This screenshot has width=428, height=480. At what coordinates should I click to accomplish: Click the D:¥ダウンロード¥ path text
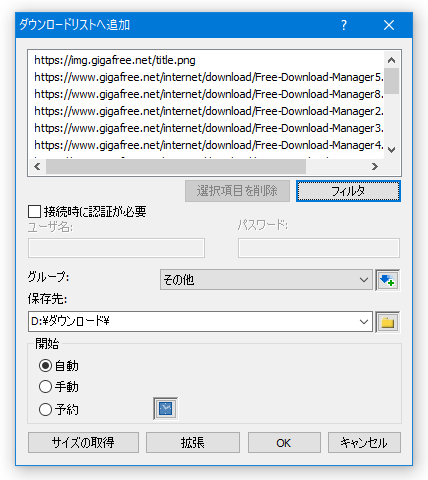(x=70, y=321)
